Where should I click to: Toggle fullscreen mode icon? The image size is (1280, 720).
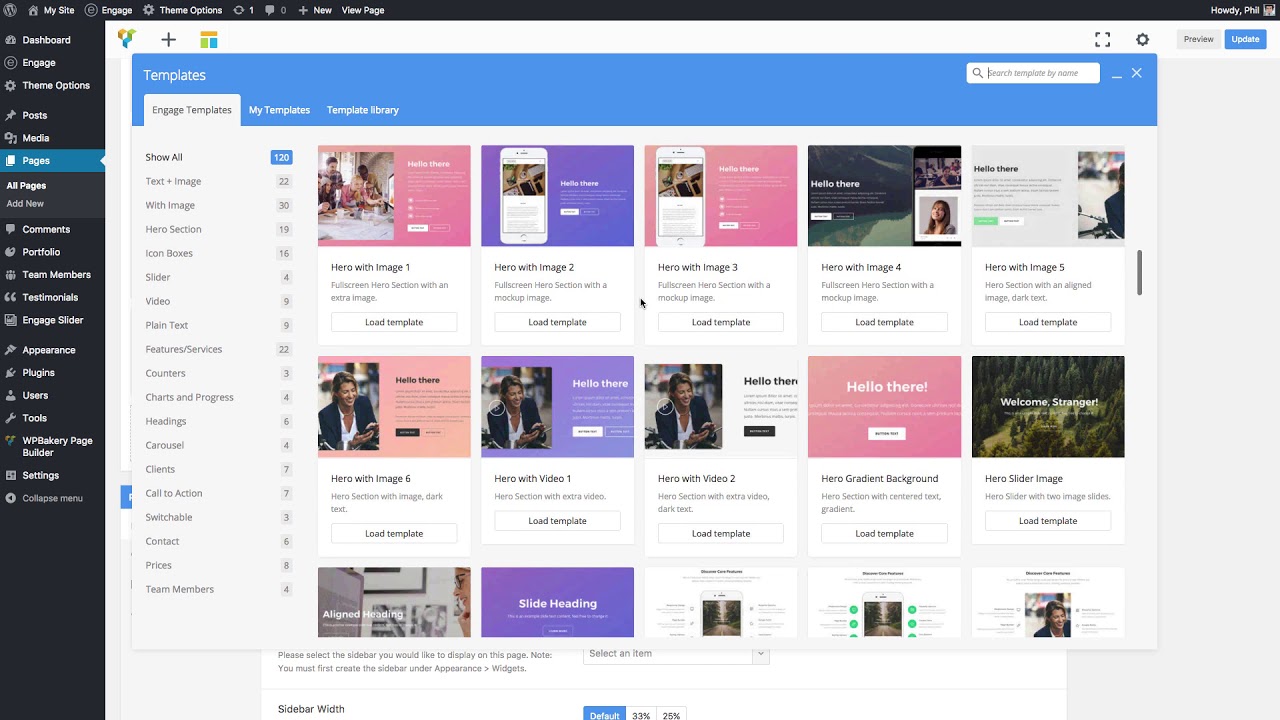tap(1102, 40)
